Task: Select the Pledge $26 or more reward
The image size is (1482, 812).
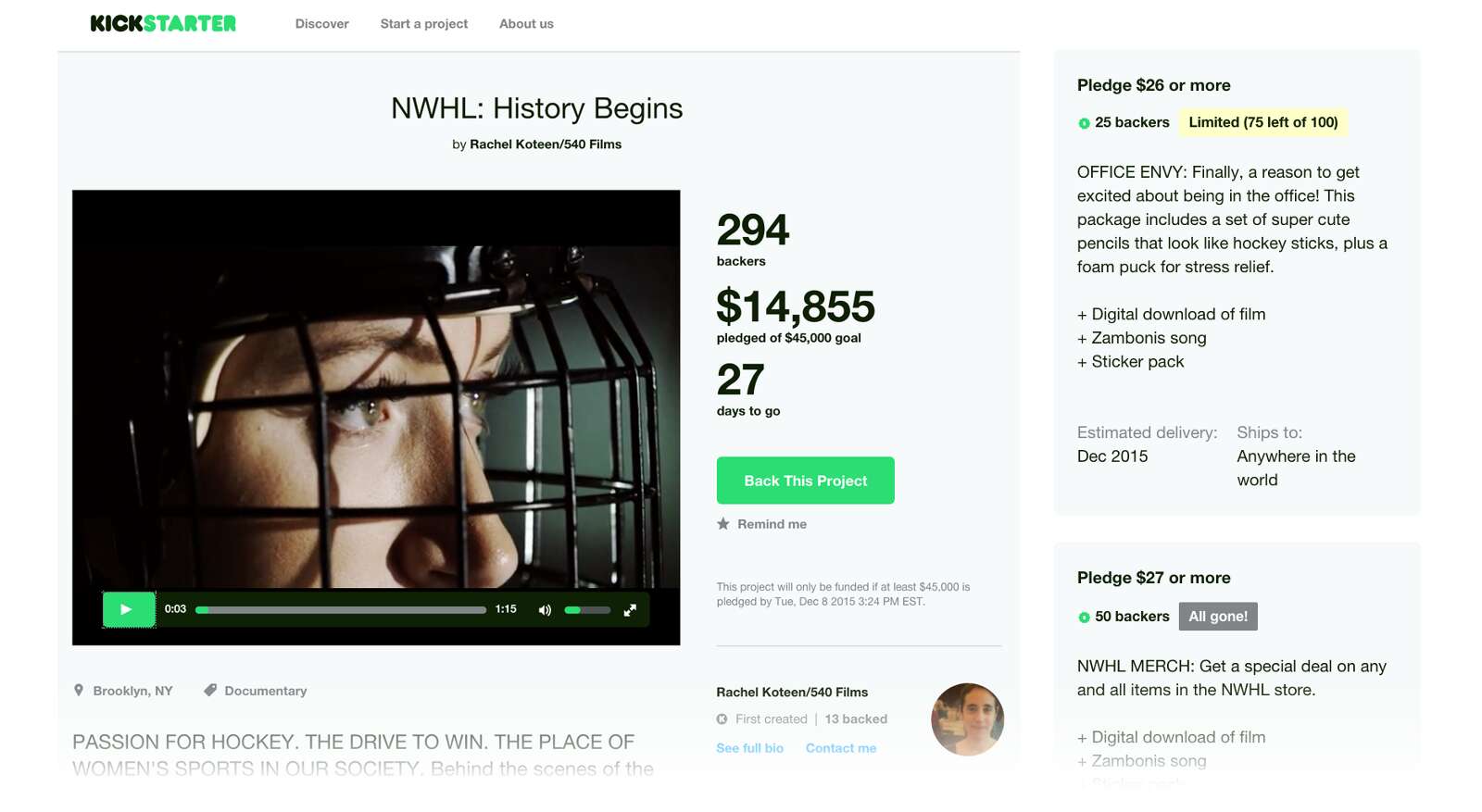Action: (x=1153, y=85)
